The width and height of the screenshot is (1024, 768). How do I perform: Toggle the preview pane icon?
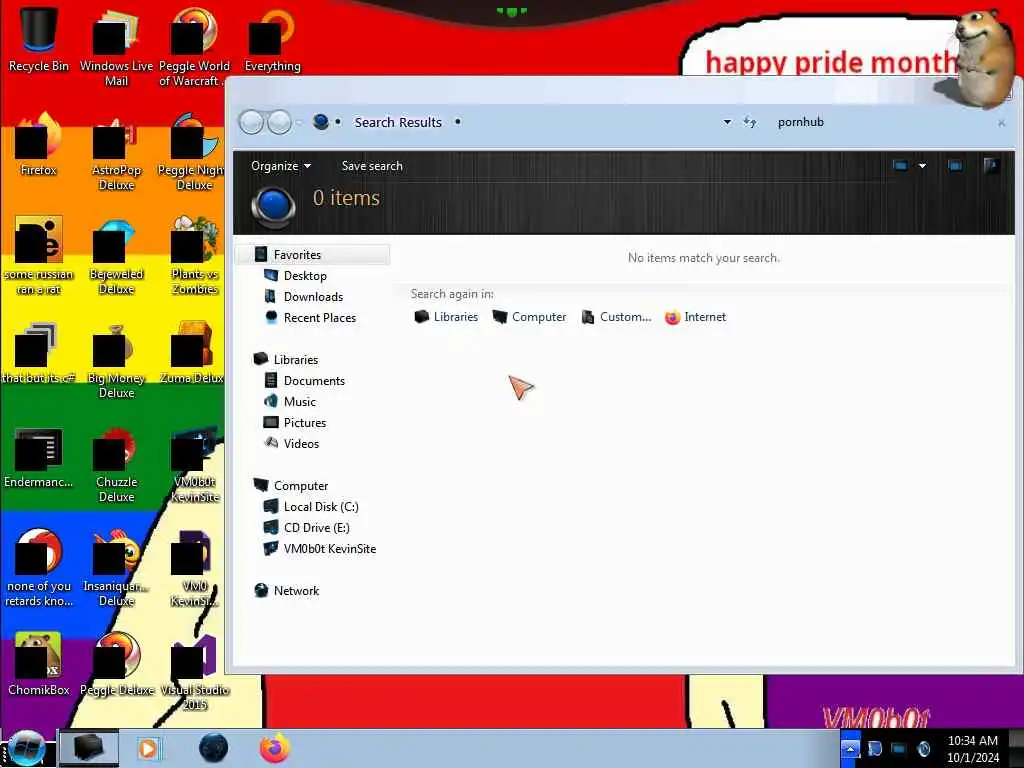955,166
